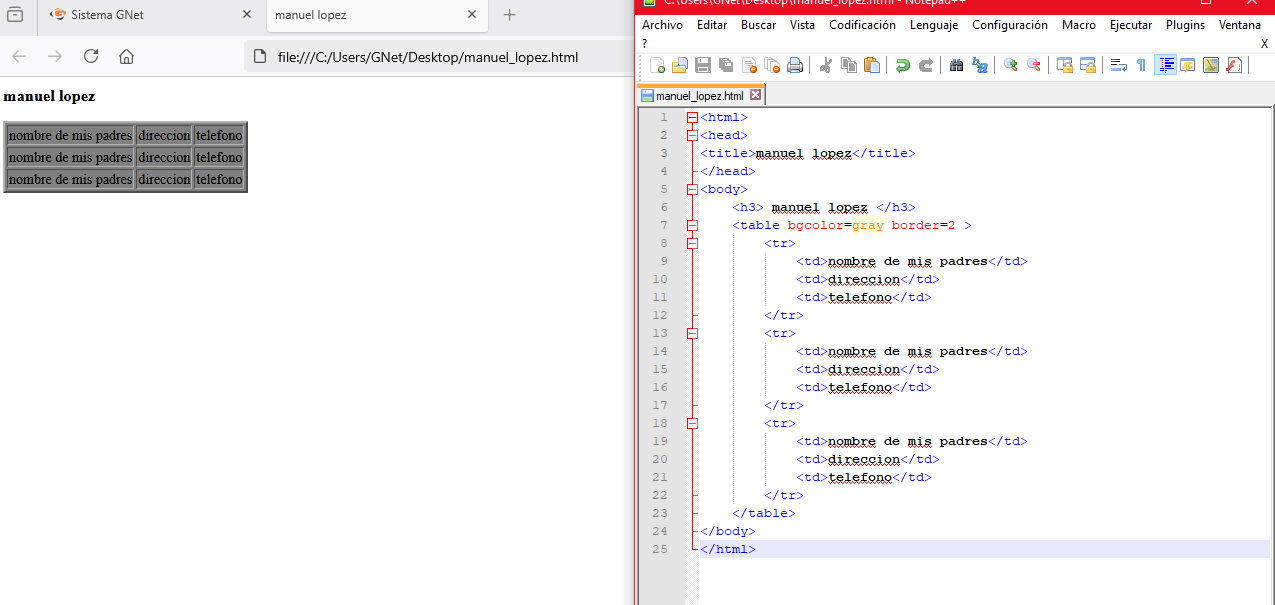Click the Paste clipboard icon
Image resolution: width=1275 pixels, height=605 pixels.
[872, 65]
